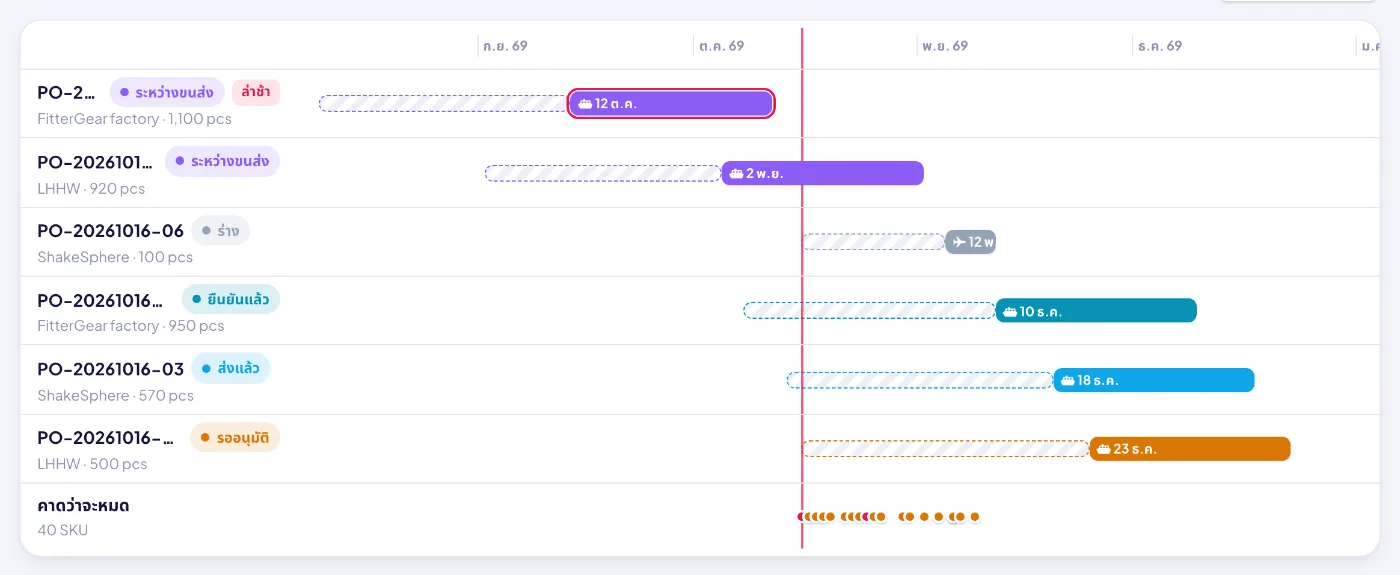The image size is (1400, 575).
Task: Click the ก.ย. 69 month header
Action: 505,46
